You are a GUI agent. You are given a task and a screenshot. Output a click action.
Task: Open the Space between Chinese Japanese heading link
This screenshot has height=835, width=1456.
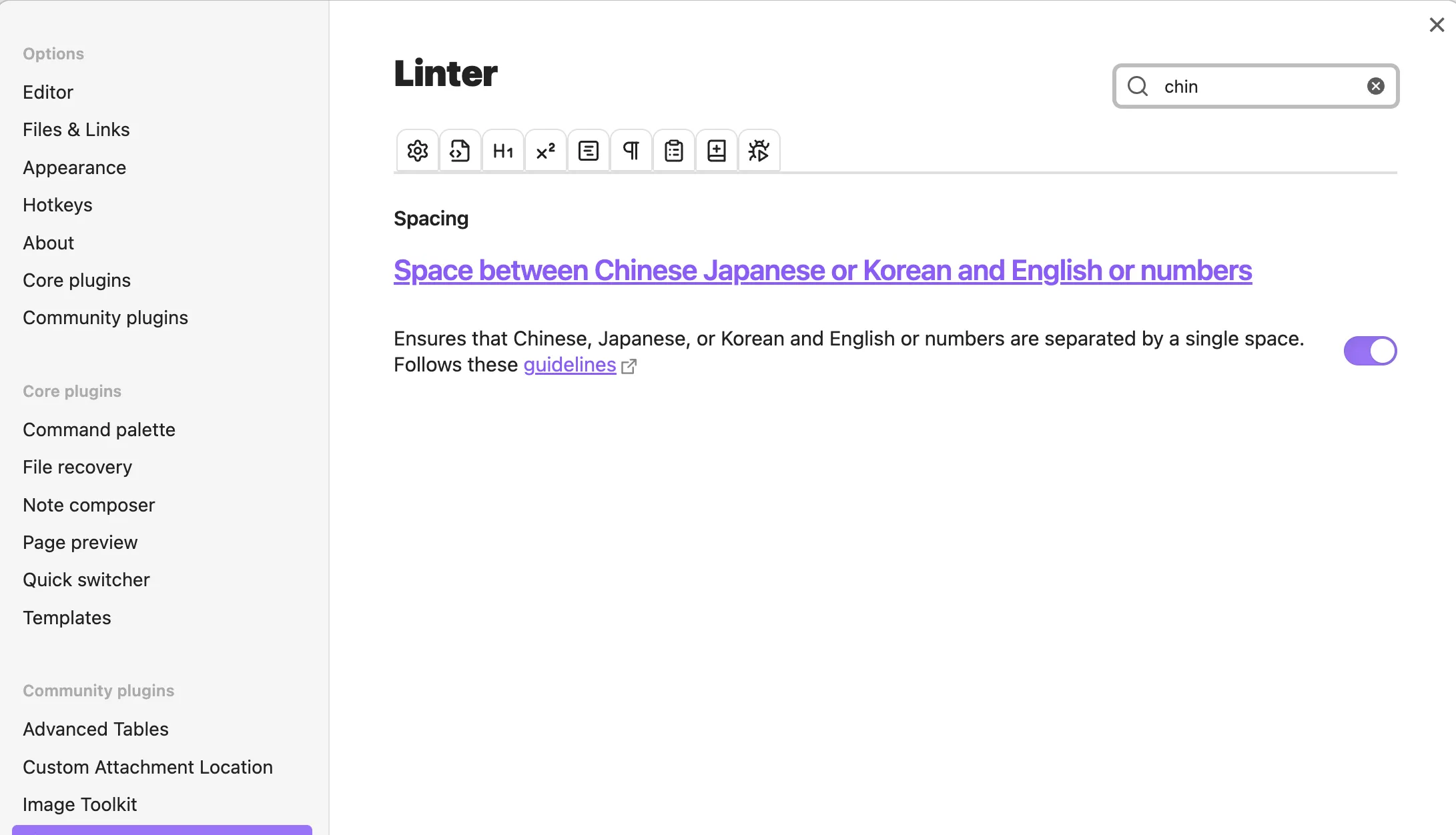click(x=822, y=271)
